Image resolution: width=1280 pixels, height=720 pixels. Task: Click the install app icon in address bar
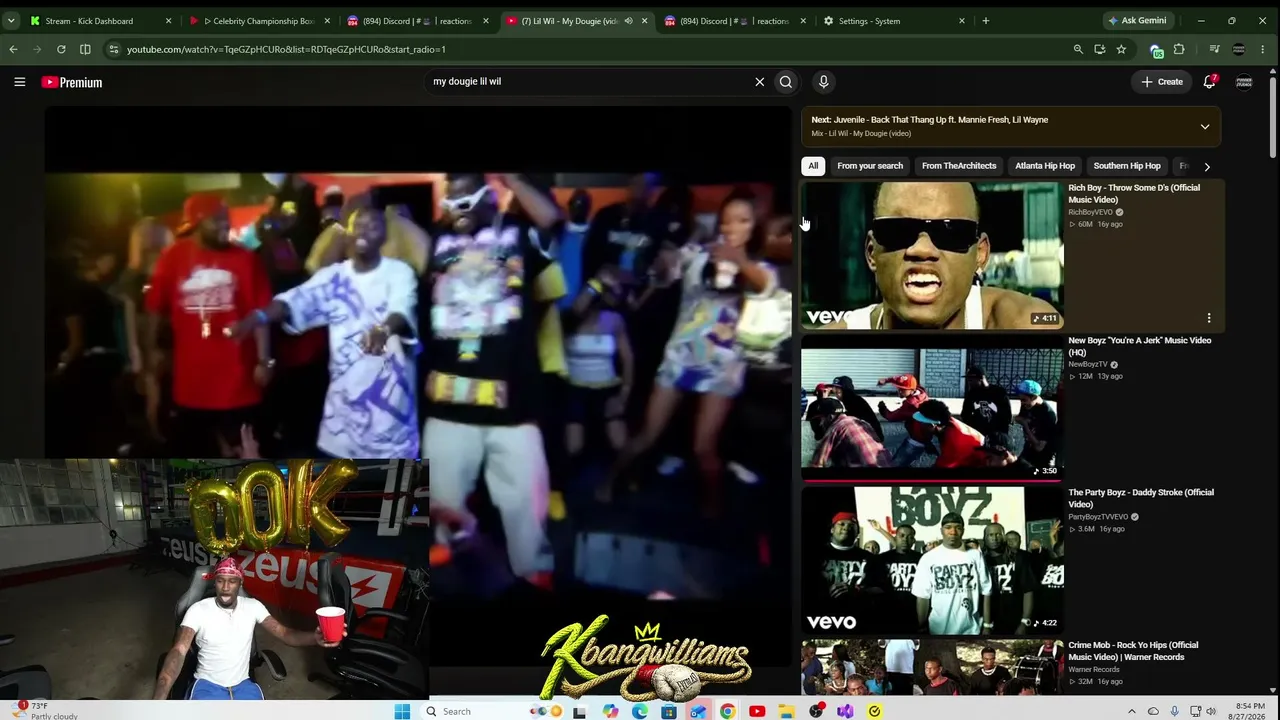point(1100,49)
